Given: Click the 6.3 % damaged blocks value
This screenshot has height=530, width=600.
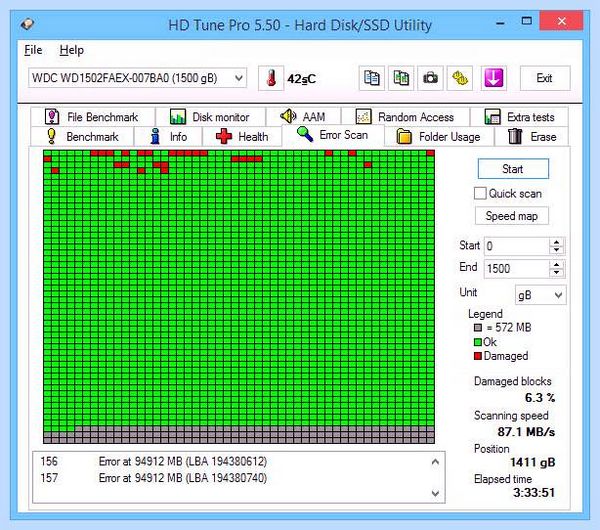Looking at the screenshot, I should pyautogui.click(x=540, y=398).
